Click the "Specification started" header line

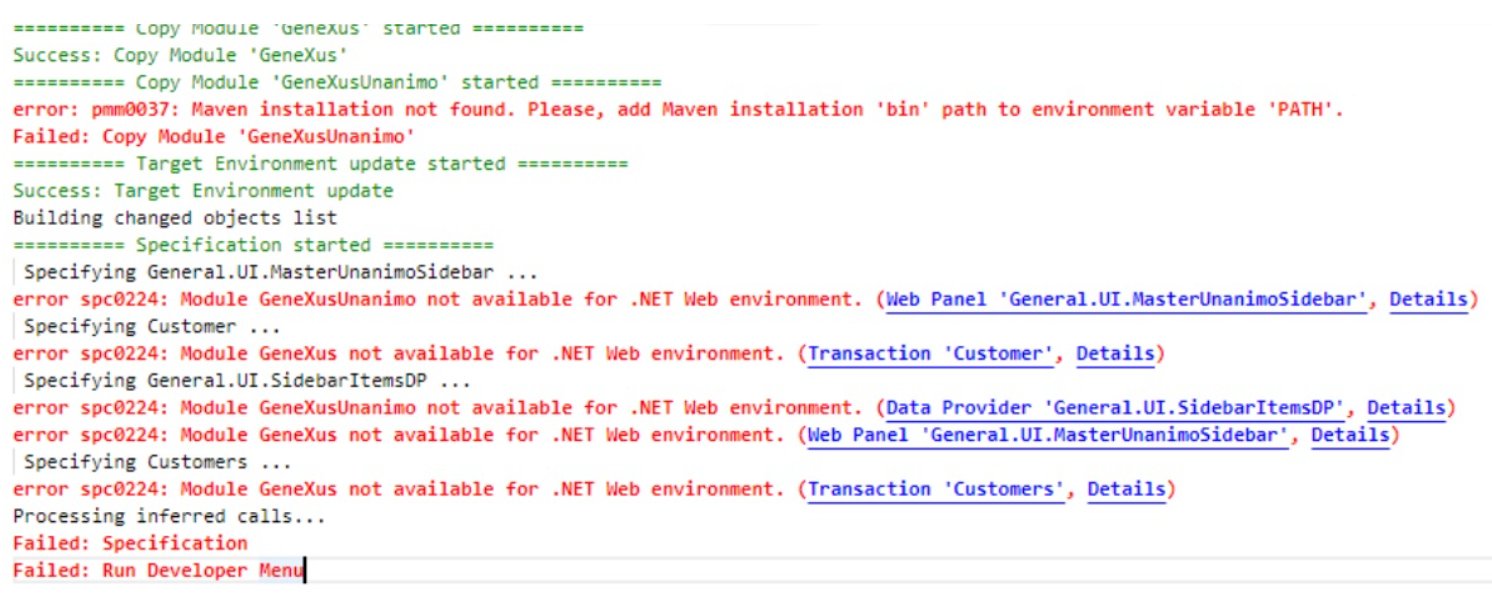pos(253,245)
